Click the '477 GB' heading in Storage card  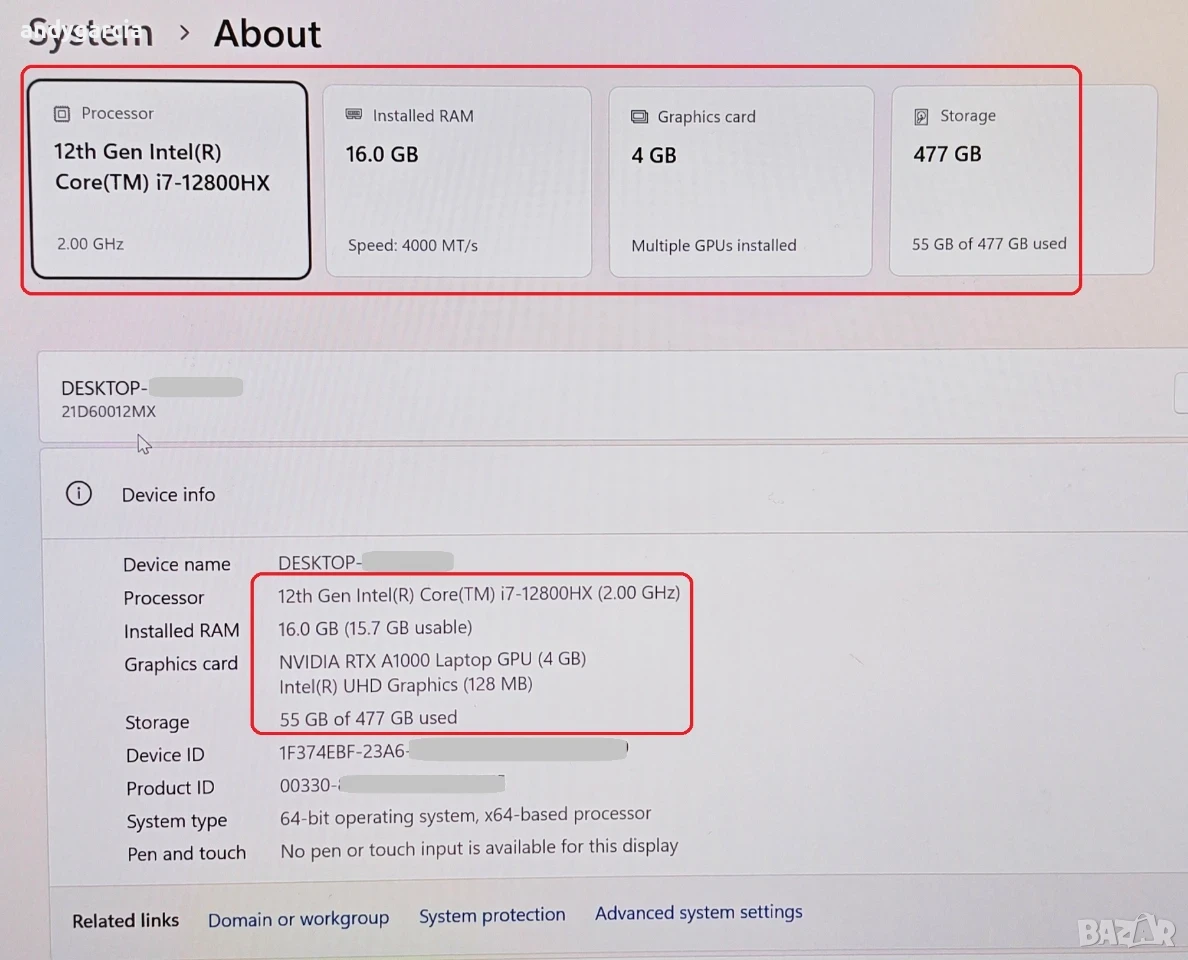pos(947,155)
